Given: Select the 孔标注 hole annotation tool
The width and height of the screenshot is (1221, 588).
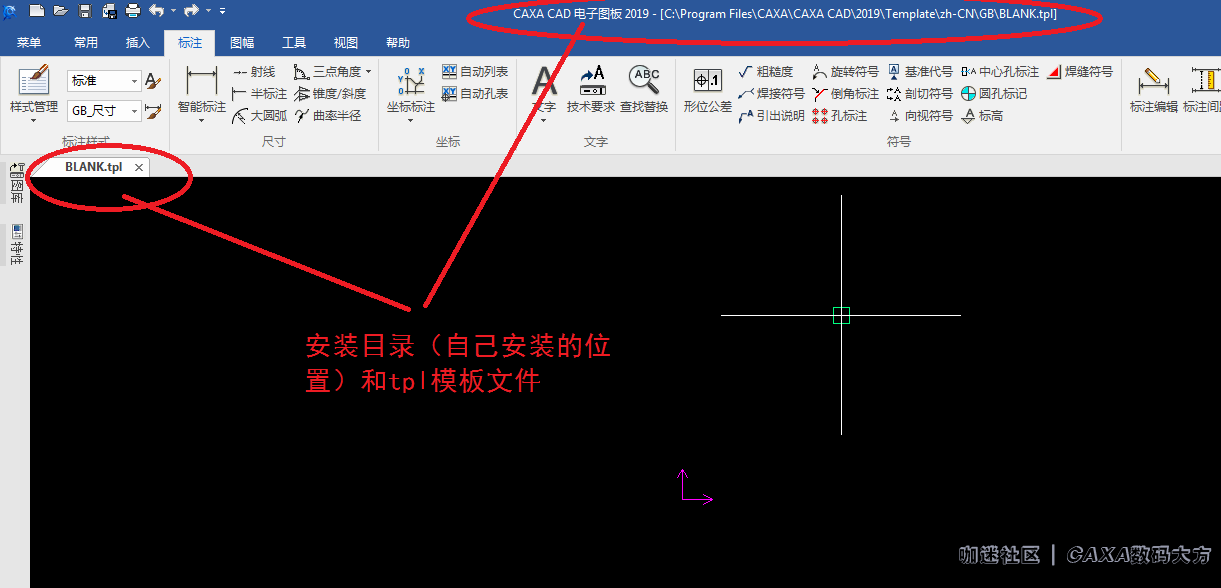Looking at the screenshot, I should click(840, 116).
